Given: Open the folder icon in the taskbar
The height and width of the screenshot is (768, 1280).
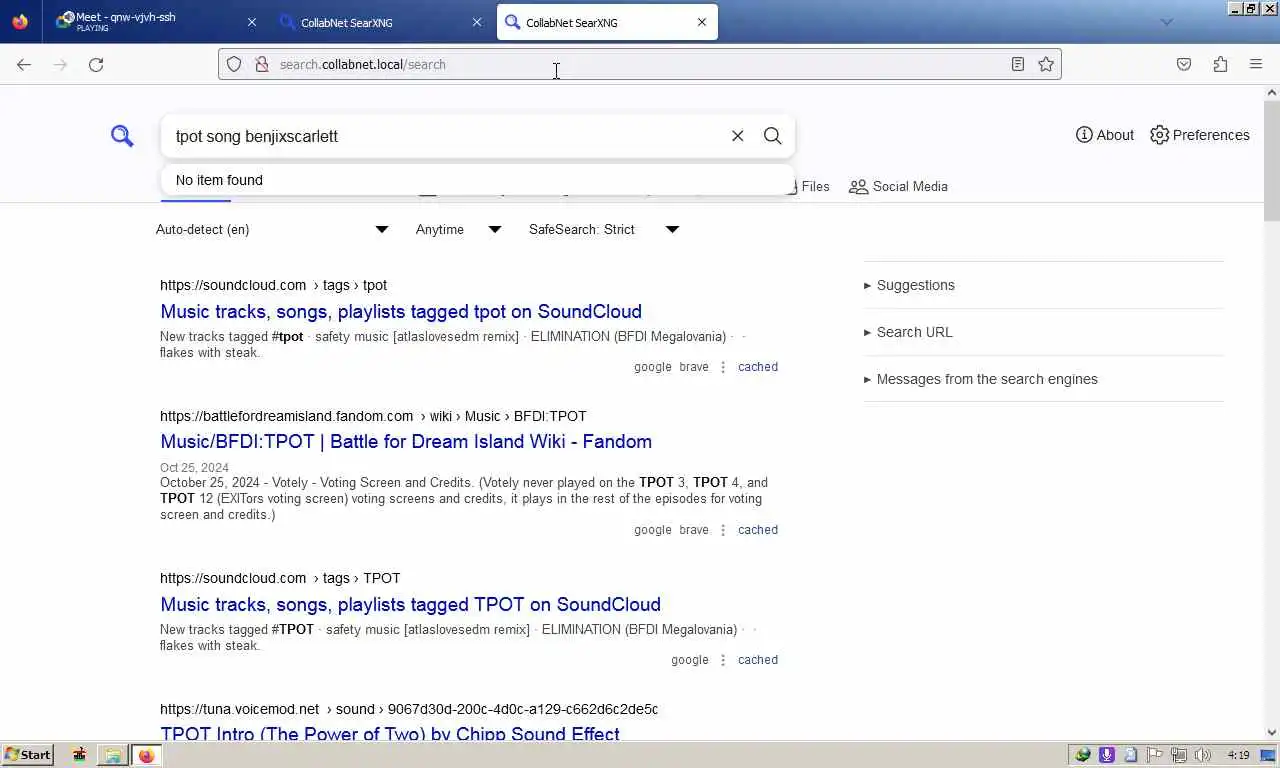Looking at the screenshot, I should pos(113,755).
